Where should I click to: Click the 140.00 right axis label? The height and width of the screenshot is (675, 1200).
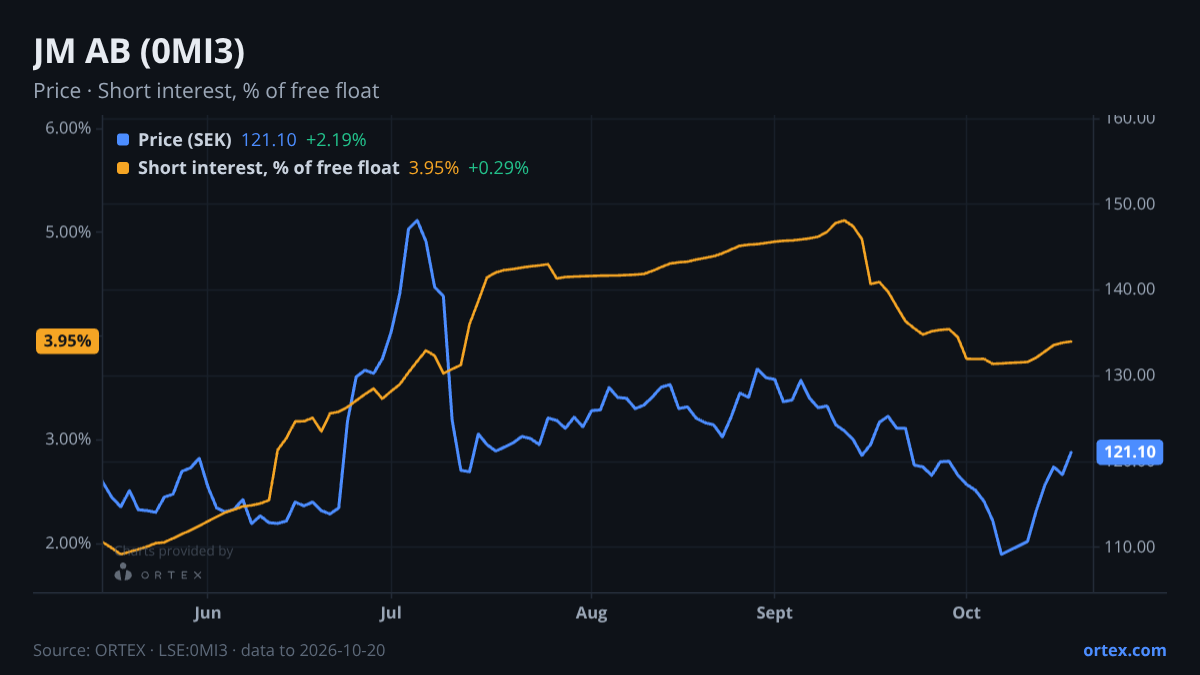tap(1130, 289)
